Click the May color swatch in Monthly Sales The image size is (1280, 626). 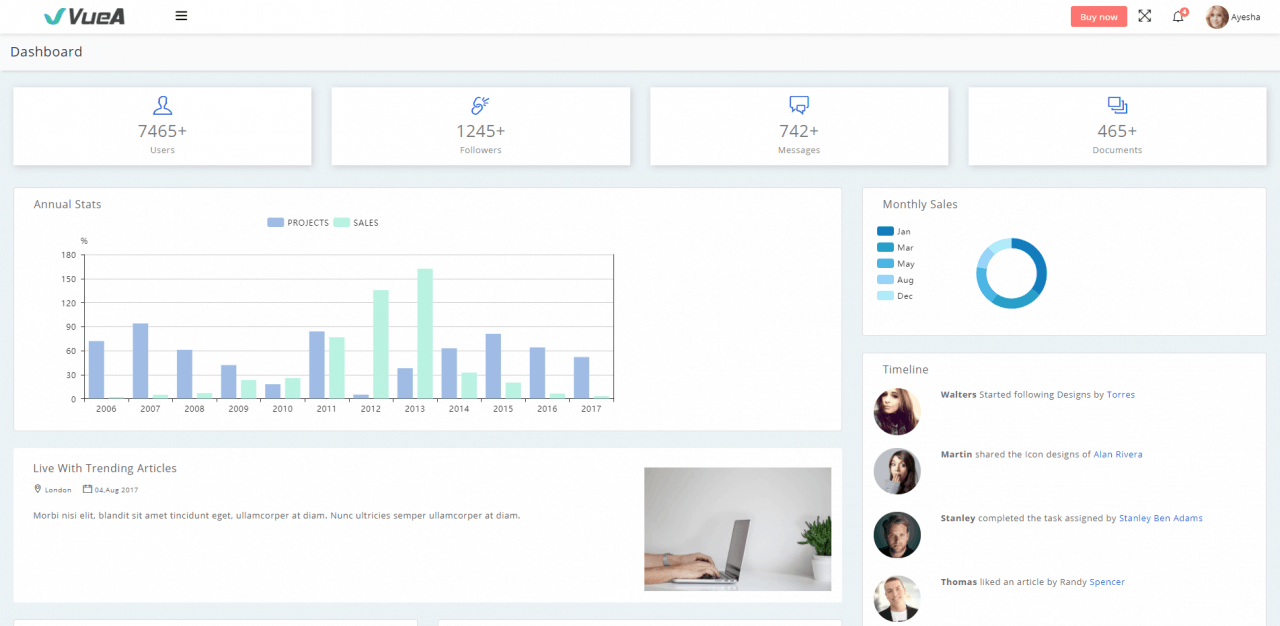pos(884,263)
